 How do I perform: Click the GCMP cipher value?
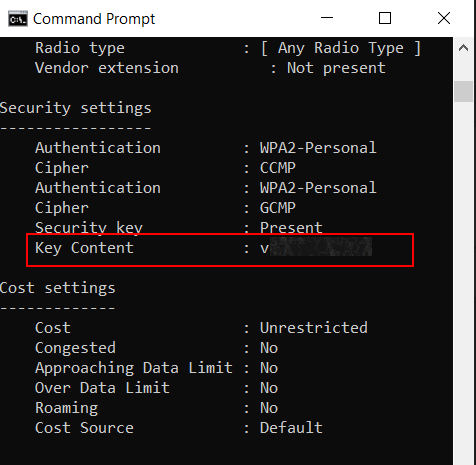click(278, 208)
